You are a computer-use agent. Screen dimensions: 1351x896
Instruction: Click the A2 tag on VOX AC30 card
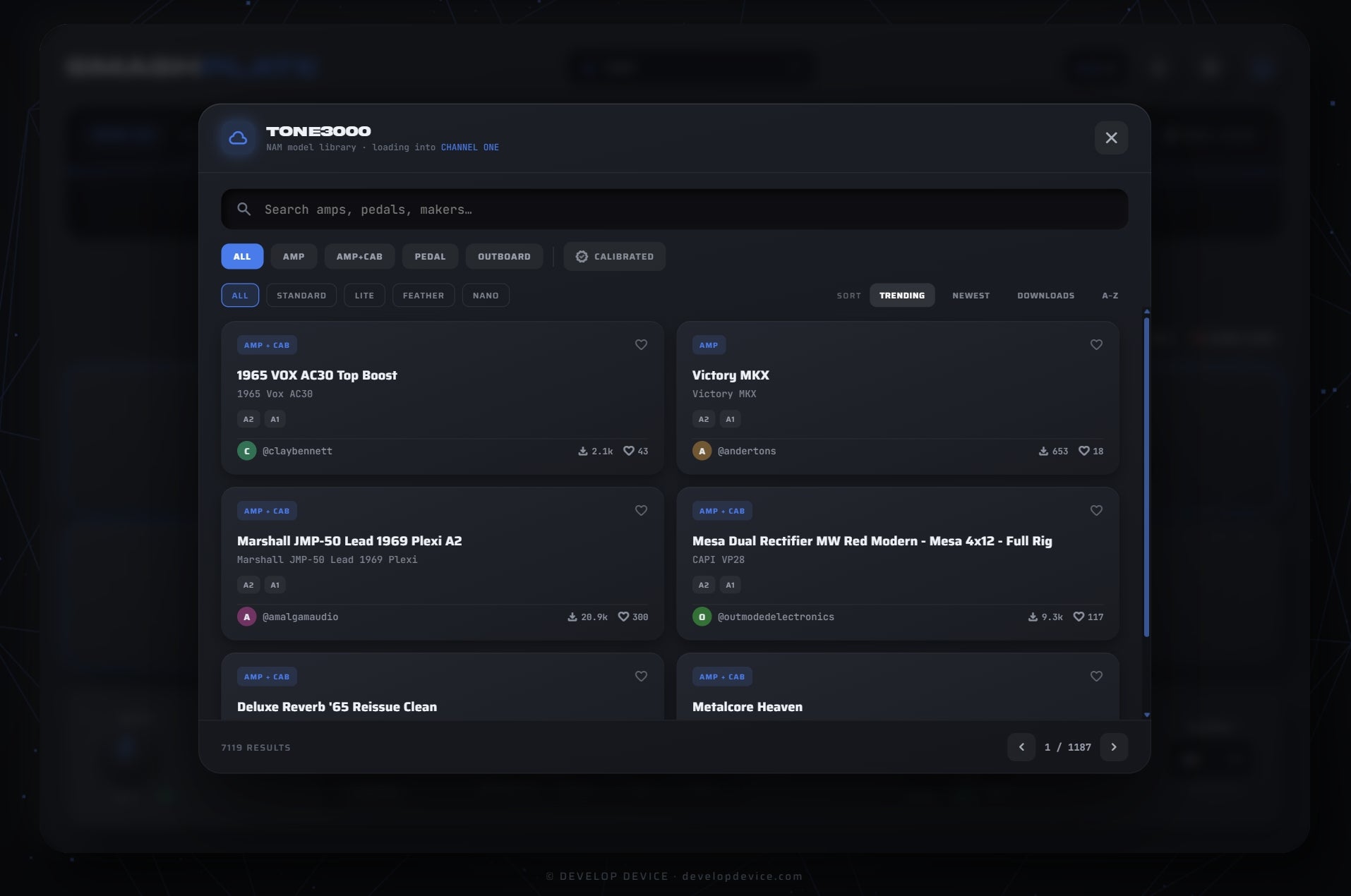tap(248, 419)
